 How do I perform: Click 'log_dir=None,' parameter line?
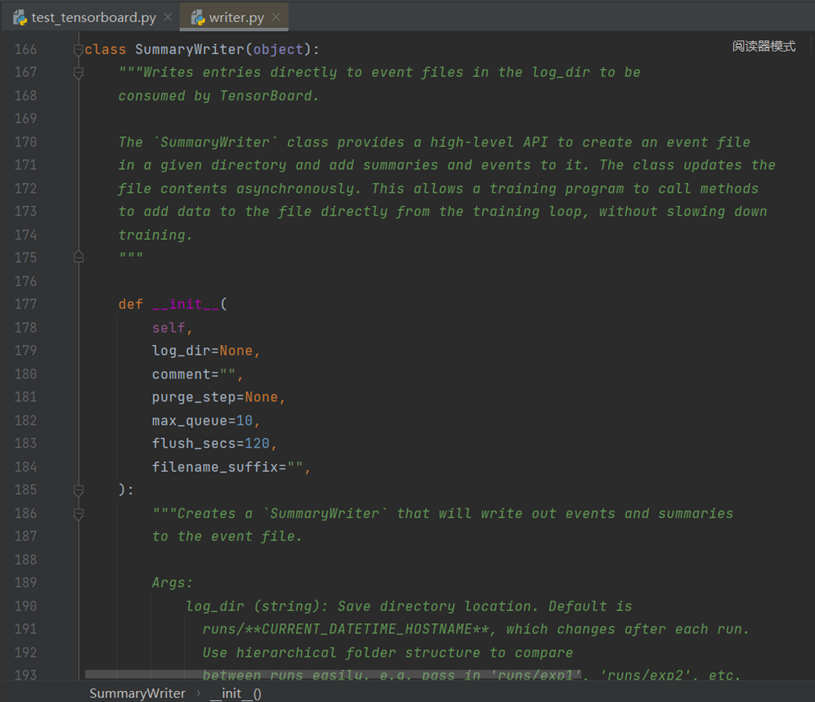(x=206, y=351)
